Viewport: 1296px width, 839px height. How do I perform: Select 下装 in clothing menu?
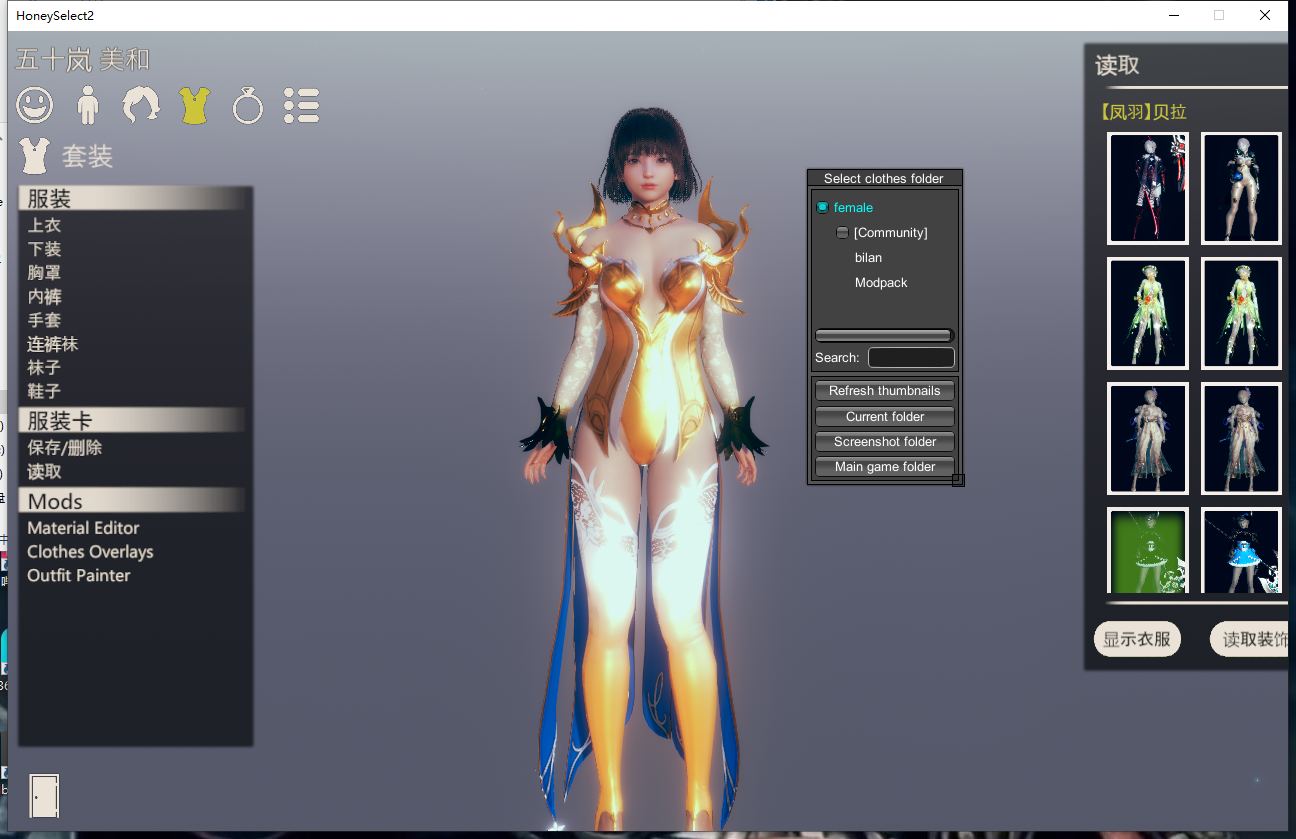(44, 249)
